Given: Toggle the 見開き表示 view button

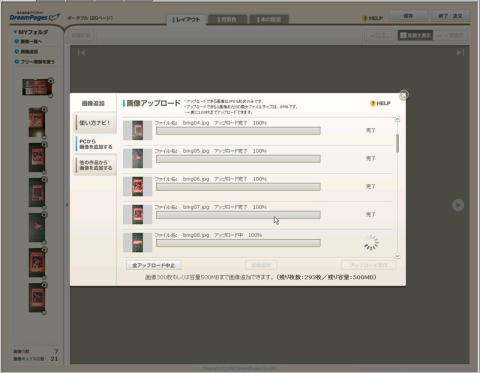Looking at the screenshot, I should point(415,35).
